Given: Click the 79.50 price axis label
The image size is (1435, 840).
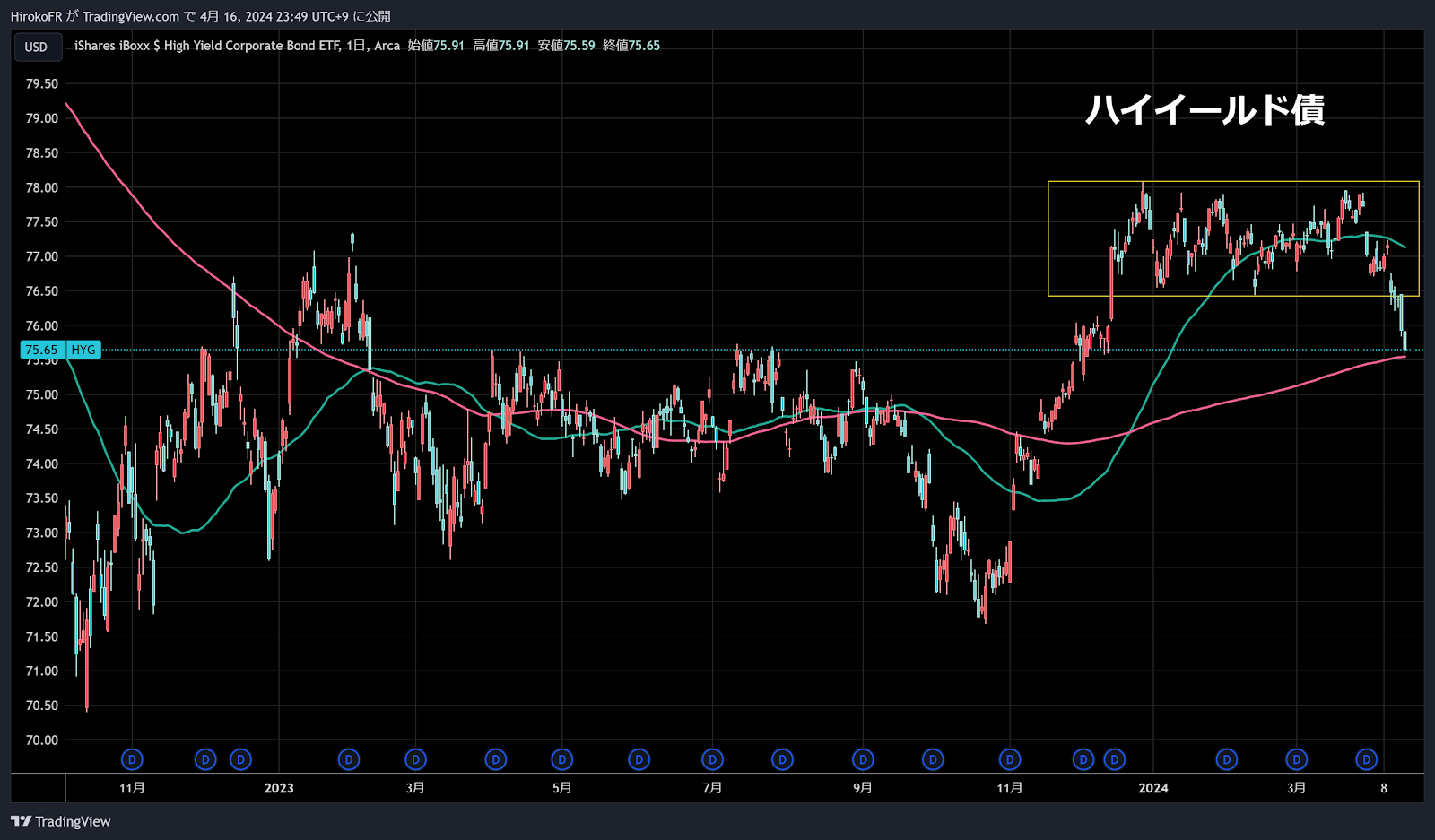Looking at the screenshot, I should click(41, 83).
